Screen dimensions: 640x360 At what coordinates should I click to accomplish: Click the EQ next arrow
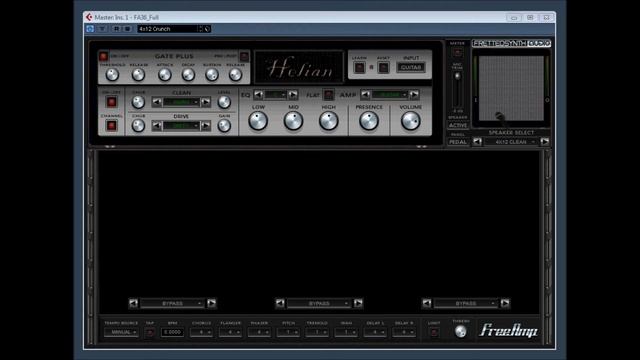293,95
